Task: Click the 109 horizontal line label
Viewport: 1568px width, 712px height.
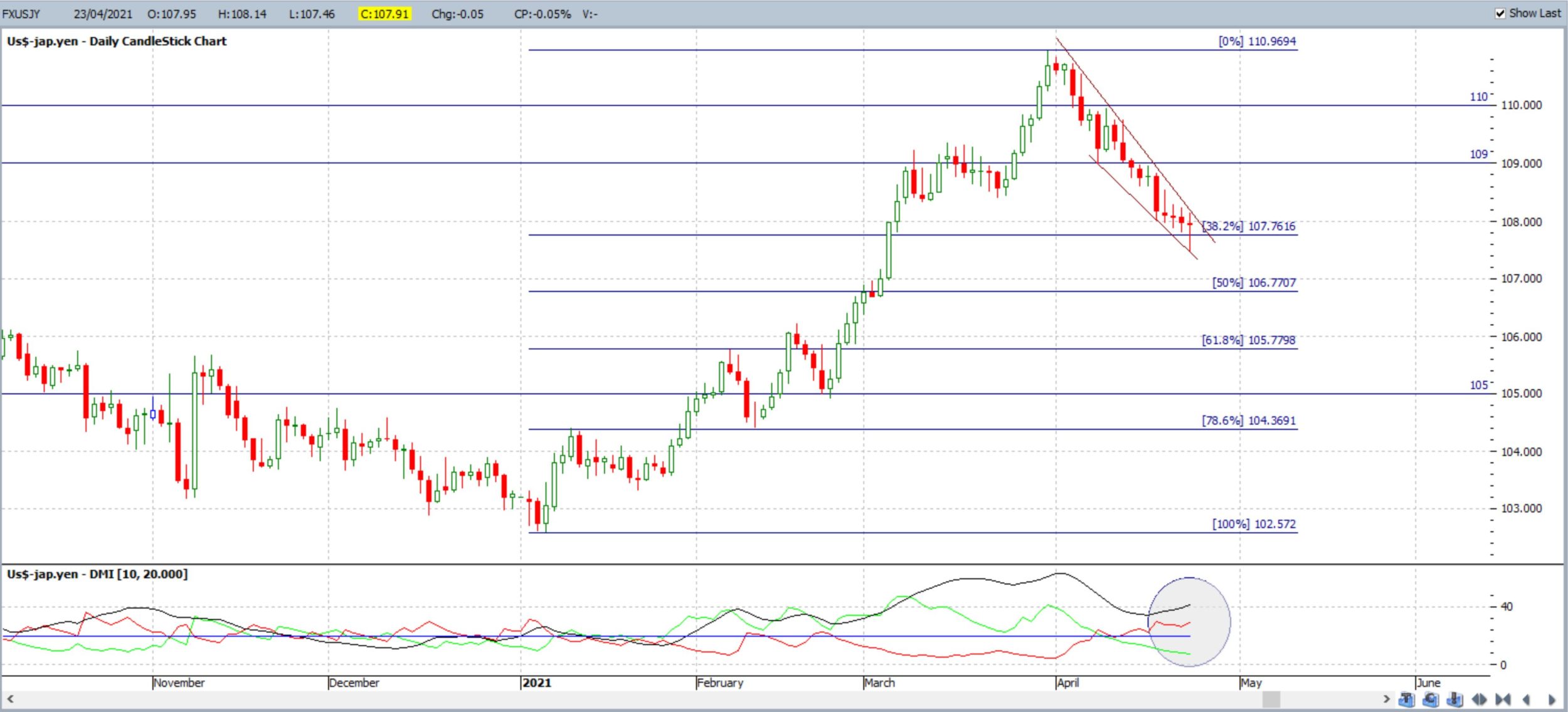Action: (x=1478, y=154)
